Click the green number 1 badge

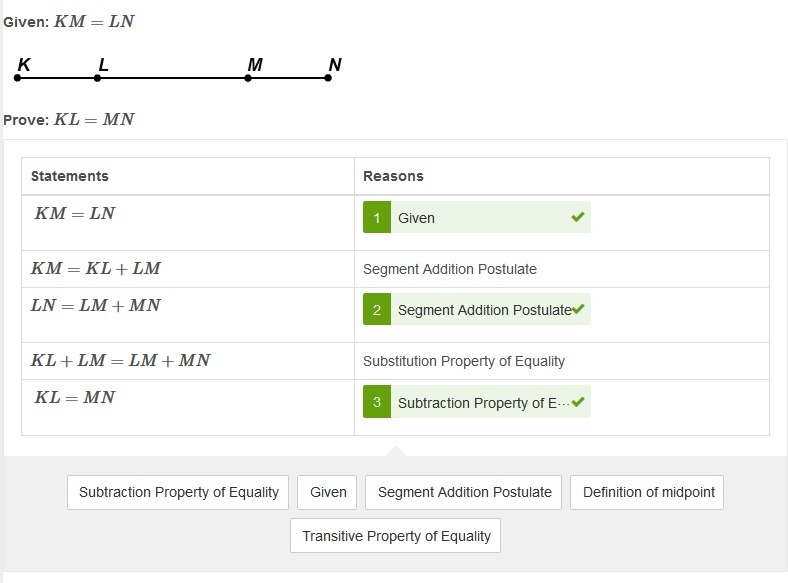click(x=376, y=217)
